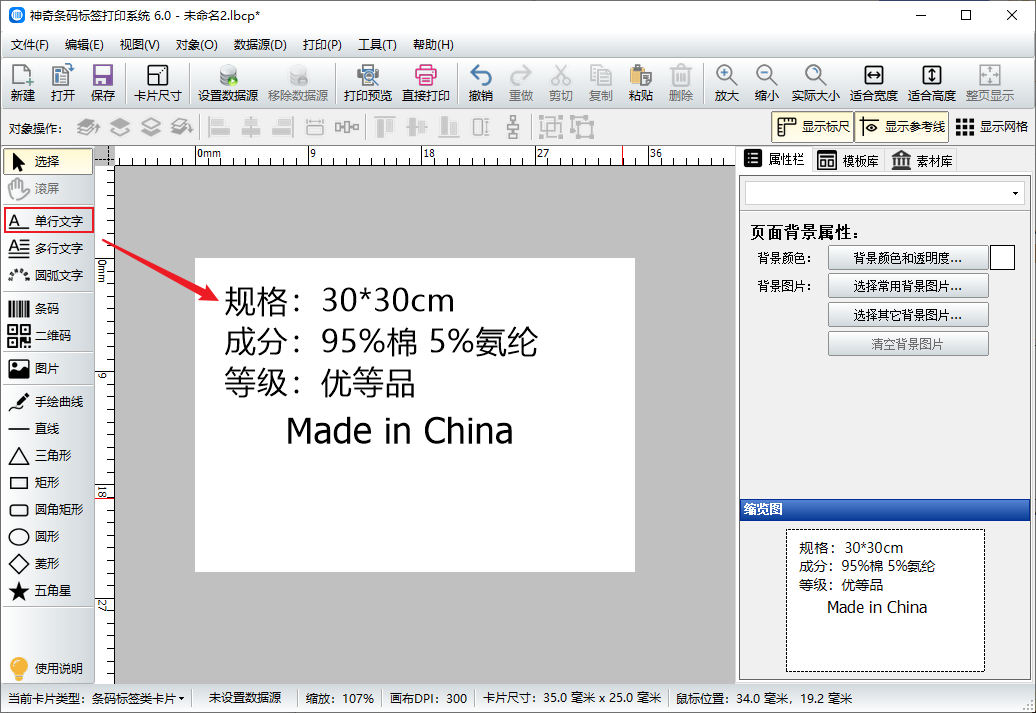The height and width of the screenshot is (713, 1036).
Task: Select the 单行文字 single-line text tool
Action: 49,220
